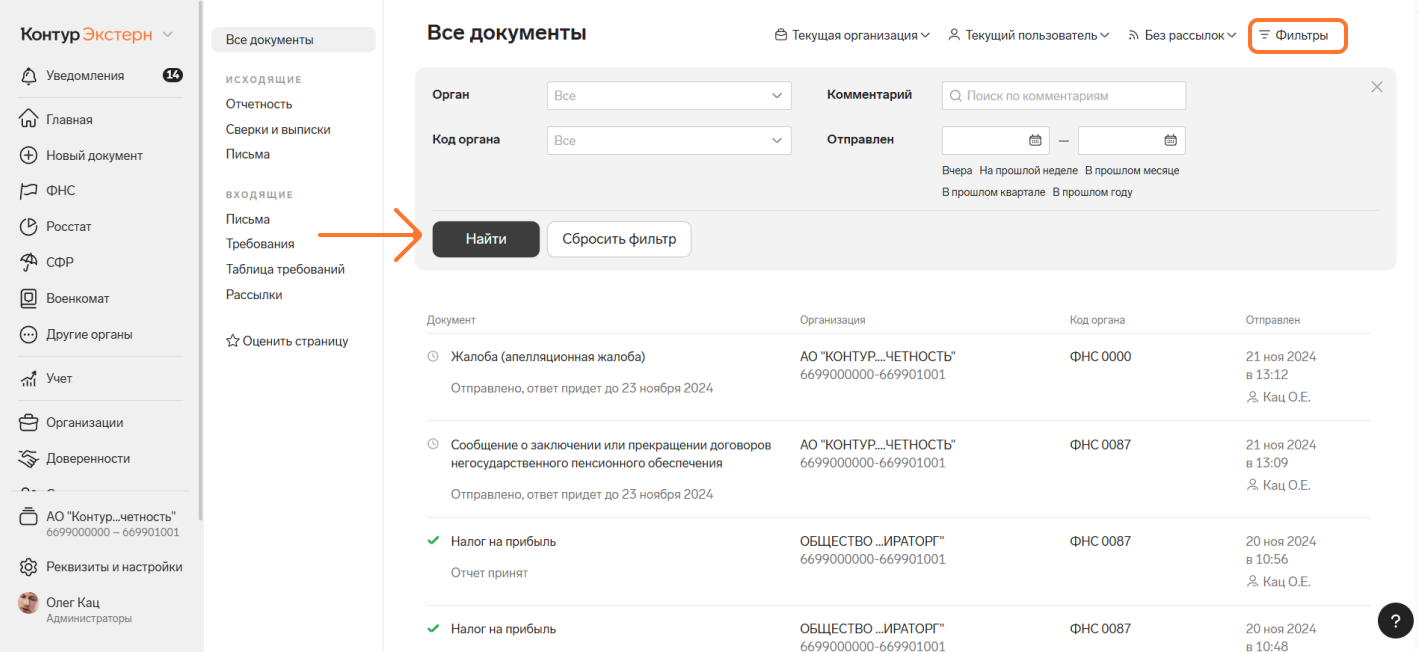
Task: Click the СФР umbrella icon
Action: pos(28,263)
